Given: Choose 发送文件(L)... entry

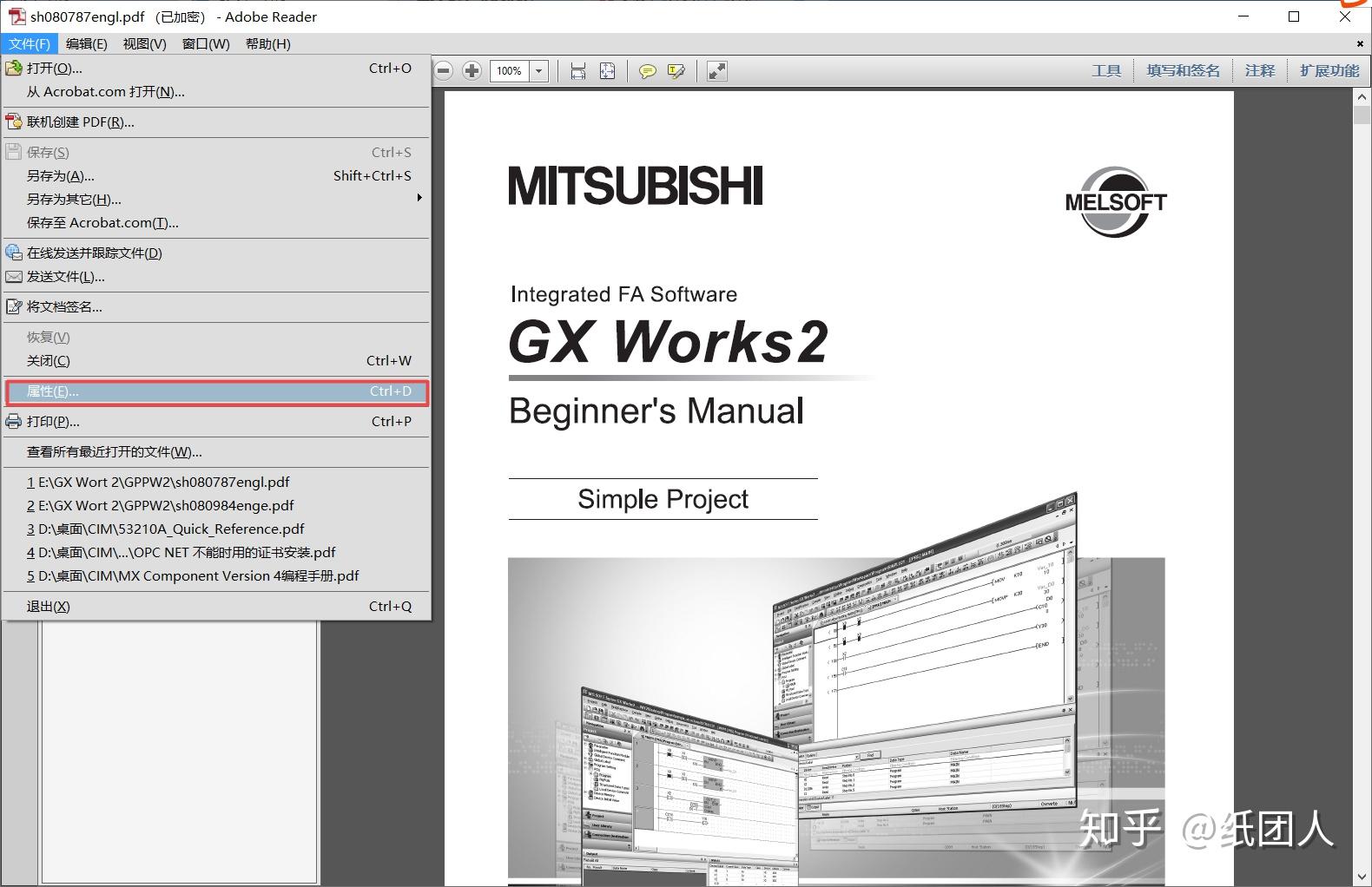Looking at the screenshot, I should (x=216, y=276).
